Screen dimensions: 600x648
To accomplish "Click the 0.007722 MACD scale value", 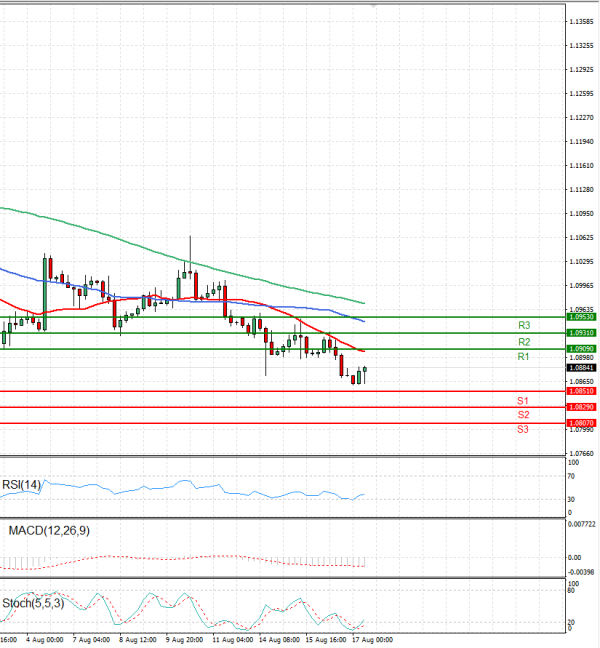I will [x=581, y=524].
